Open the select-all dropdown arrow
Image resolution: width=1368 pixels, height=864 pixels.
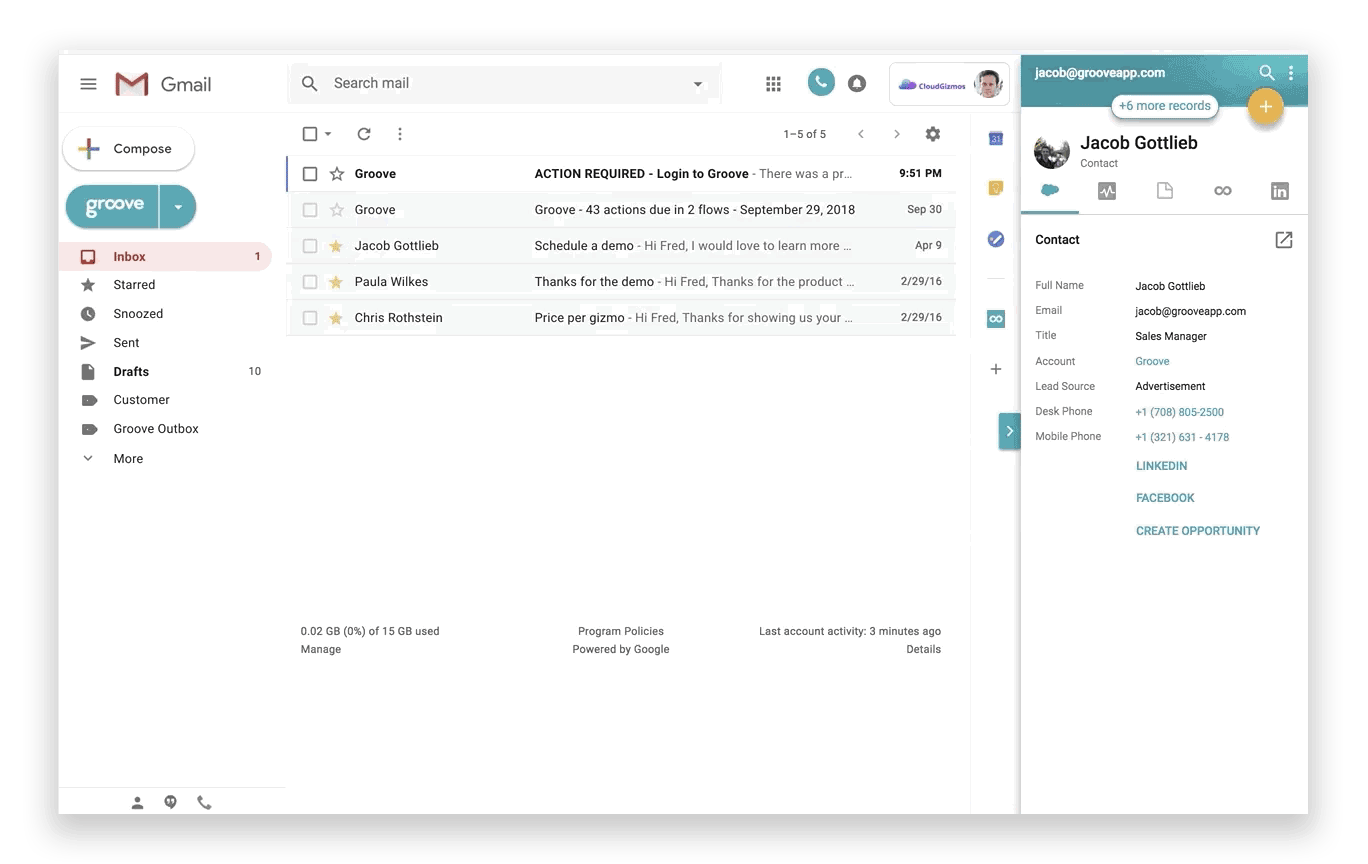tap(328, 134)
